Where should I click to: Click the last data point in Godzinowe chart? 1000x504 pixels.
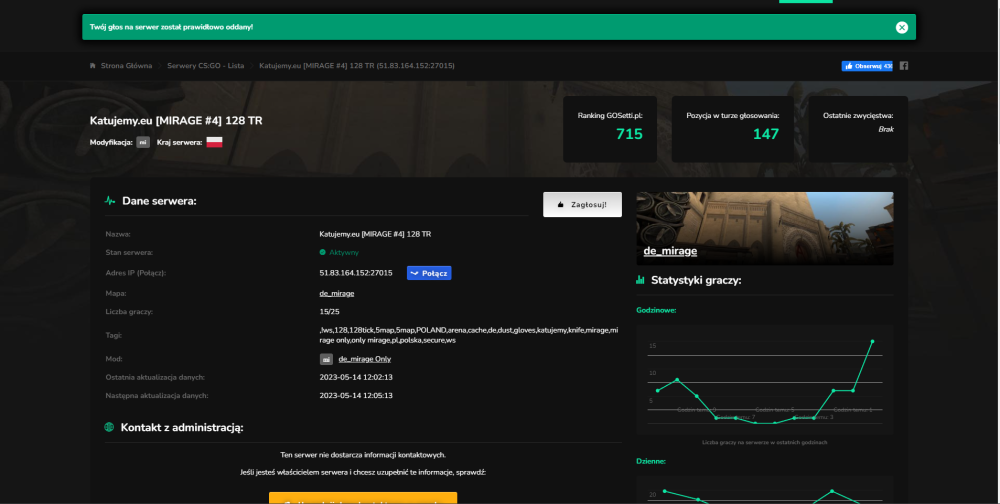[x=872, y=341]
